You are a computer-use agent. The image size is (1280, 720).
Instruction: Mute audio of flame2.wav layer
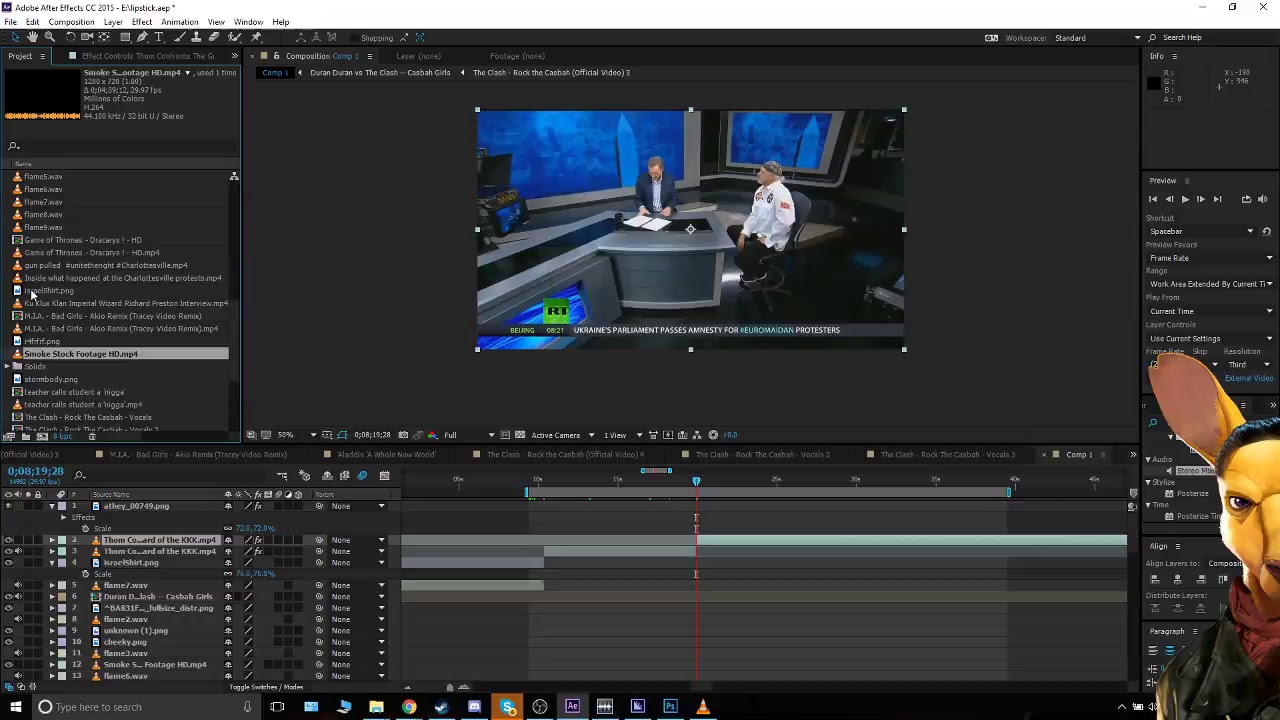coord(18,619)
